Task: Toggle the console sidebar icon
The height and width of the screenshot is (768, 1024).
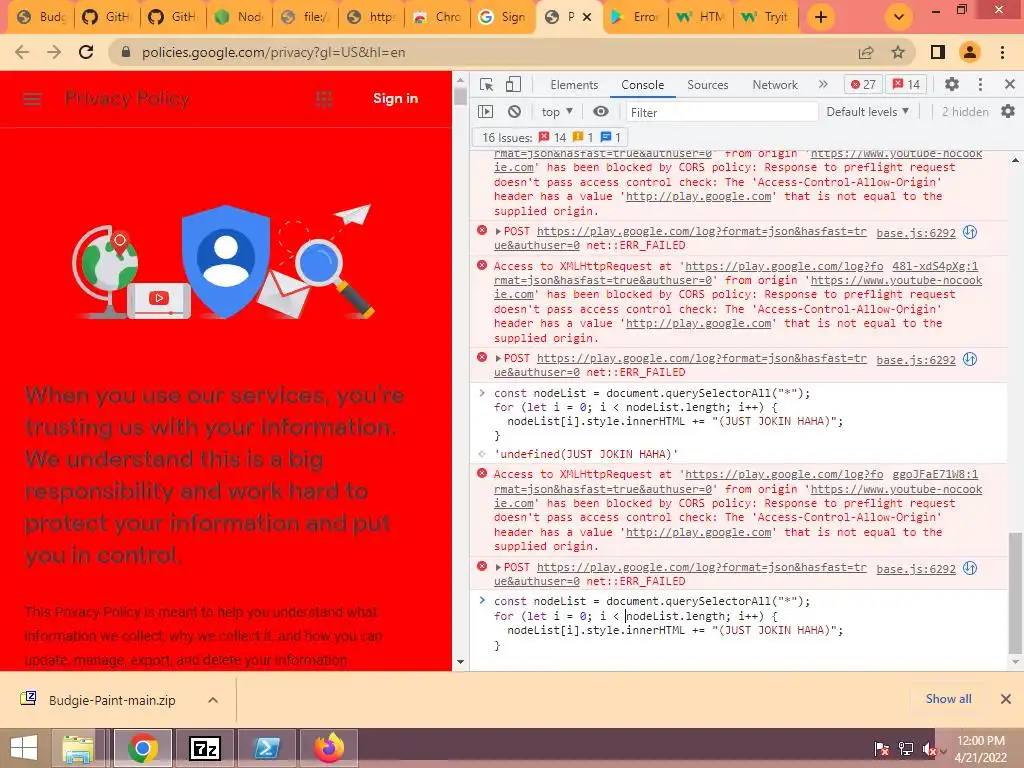Action: (486, 112)
